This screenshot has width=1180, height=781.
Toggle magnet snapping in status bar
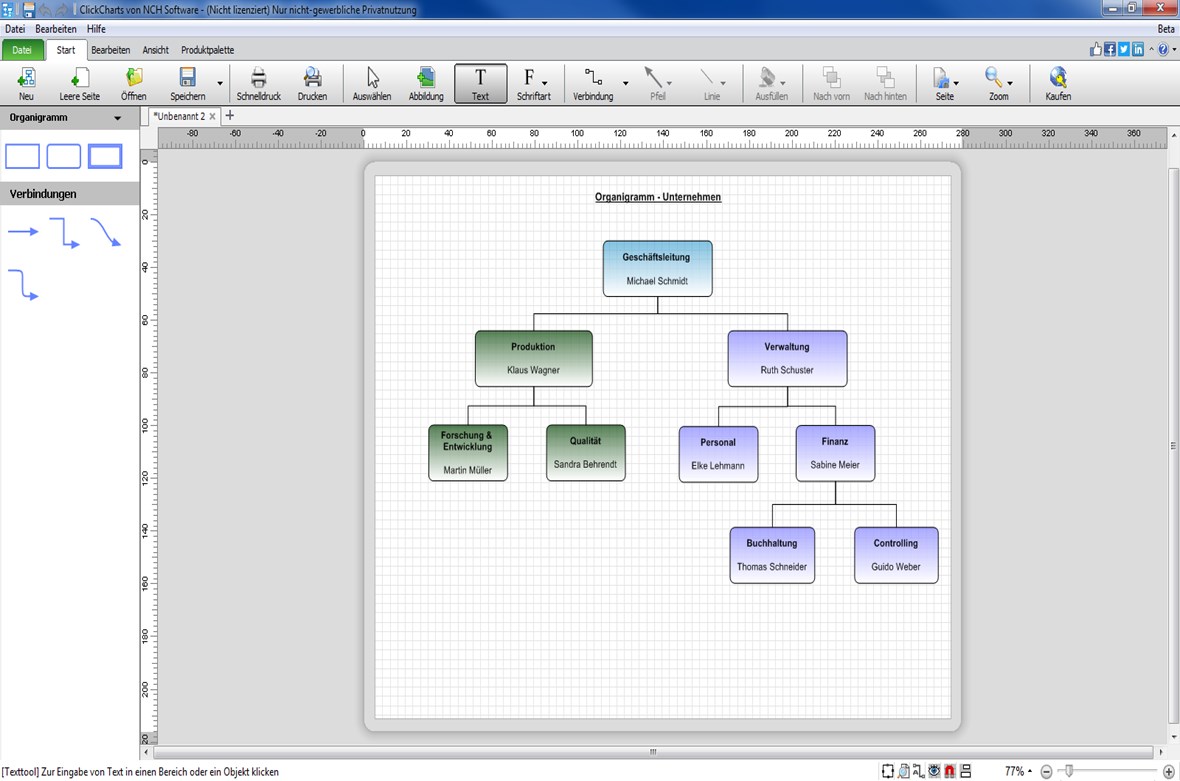(950, 771)
